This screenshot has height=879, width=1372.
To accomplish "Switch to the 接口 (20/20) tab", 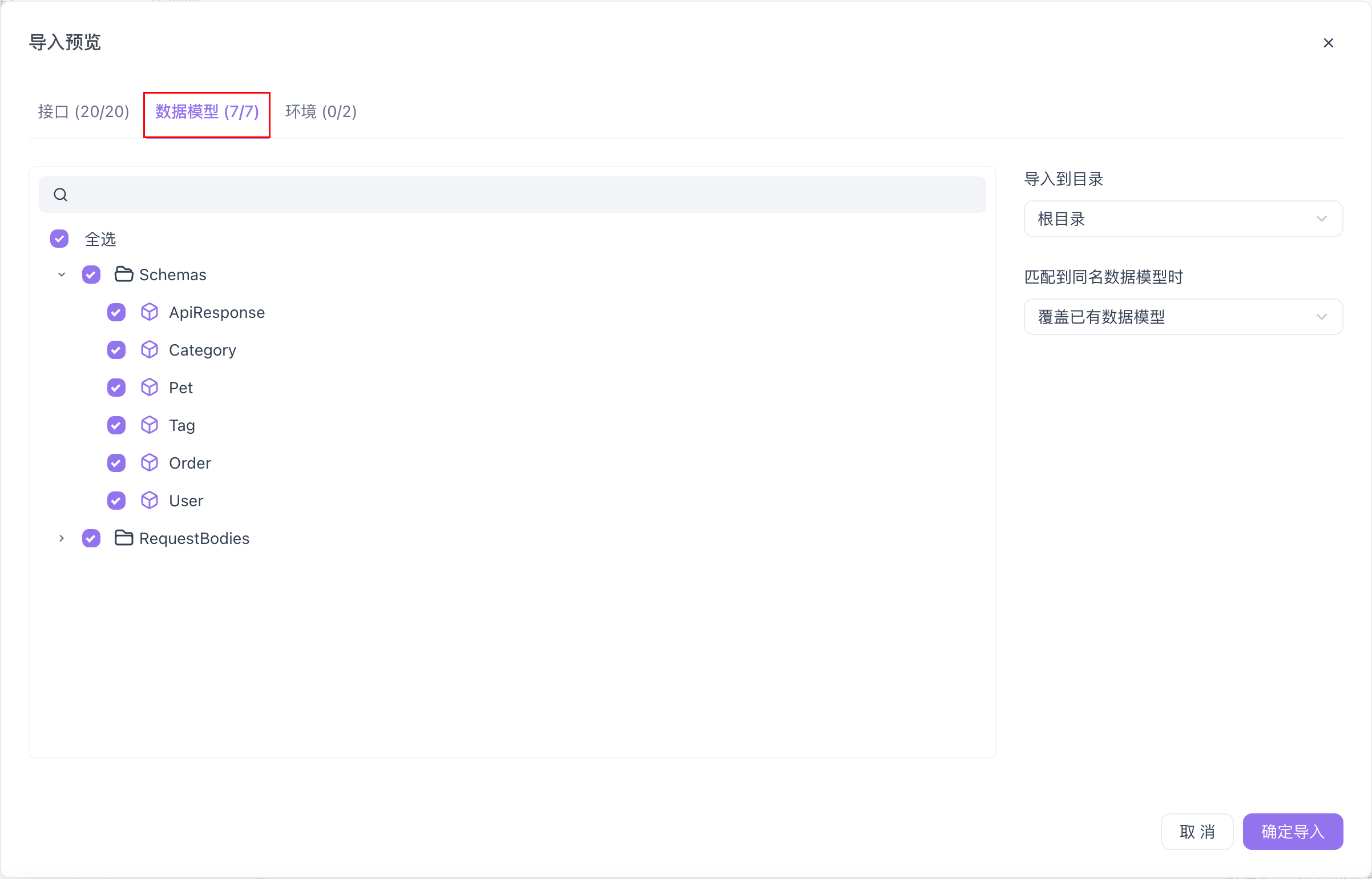I will click(x=84, y=112).
